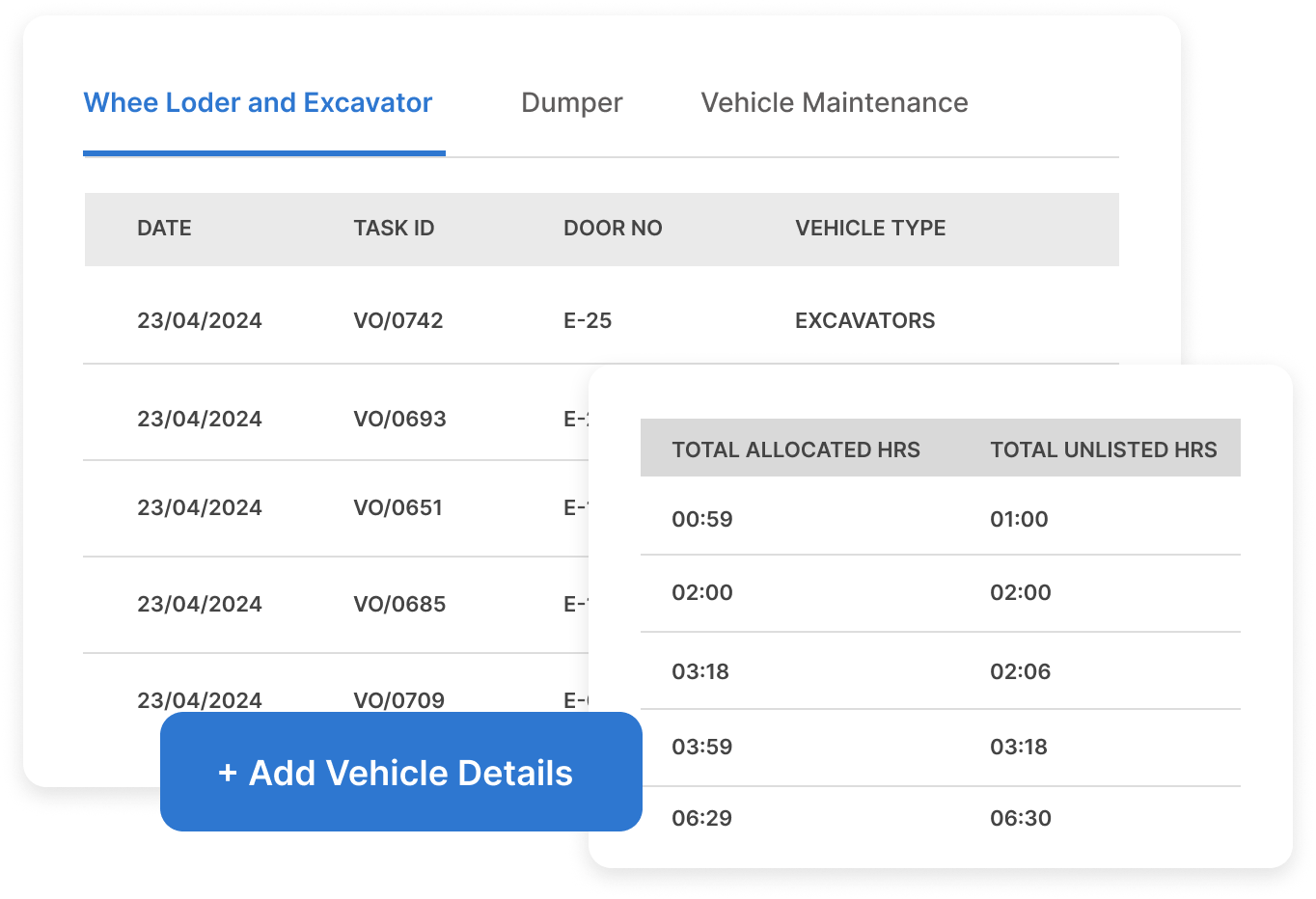
Task: Select task ID VO/0709
Action: pyautogui.click(x=398, y=700)
